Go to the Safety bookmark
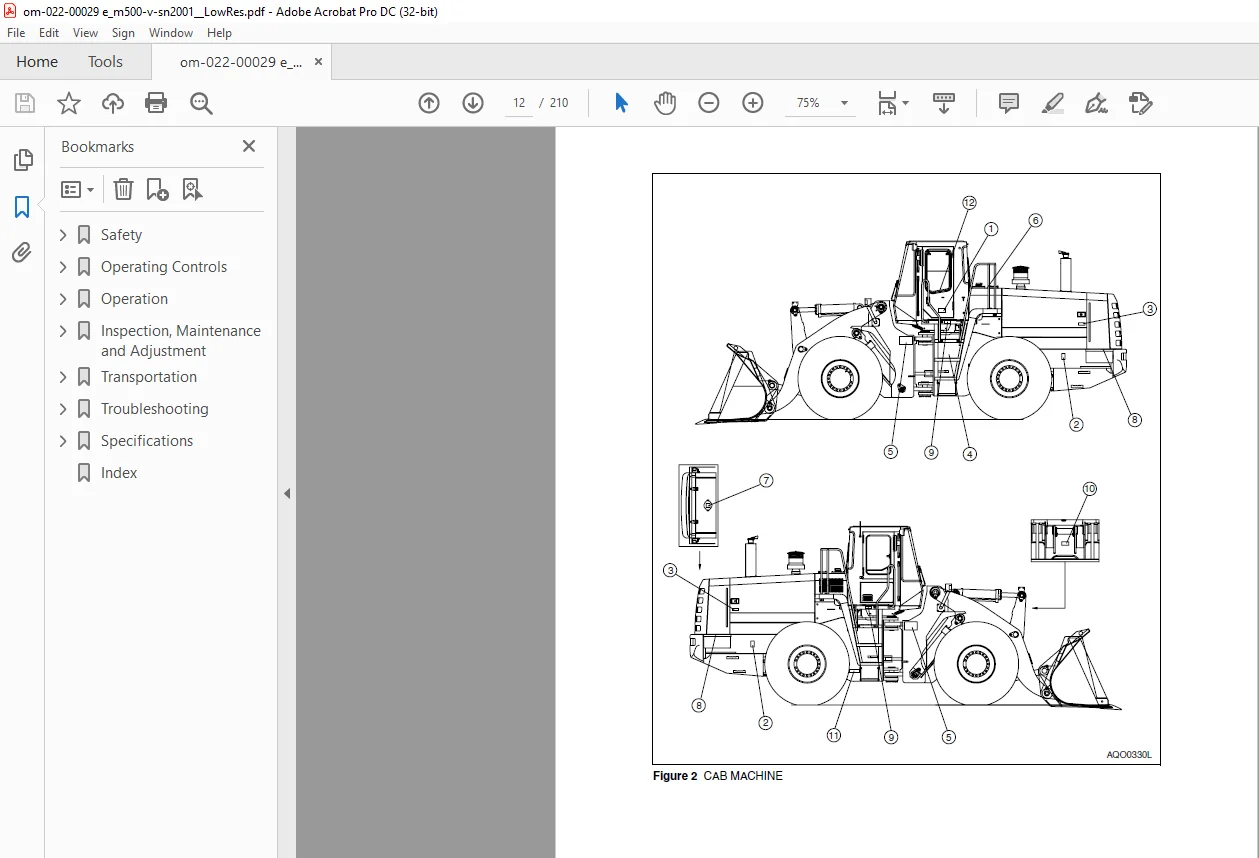1259x858 pixels. [121, 235]
